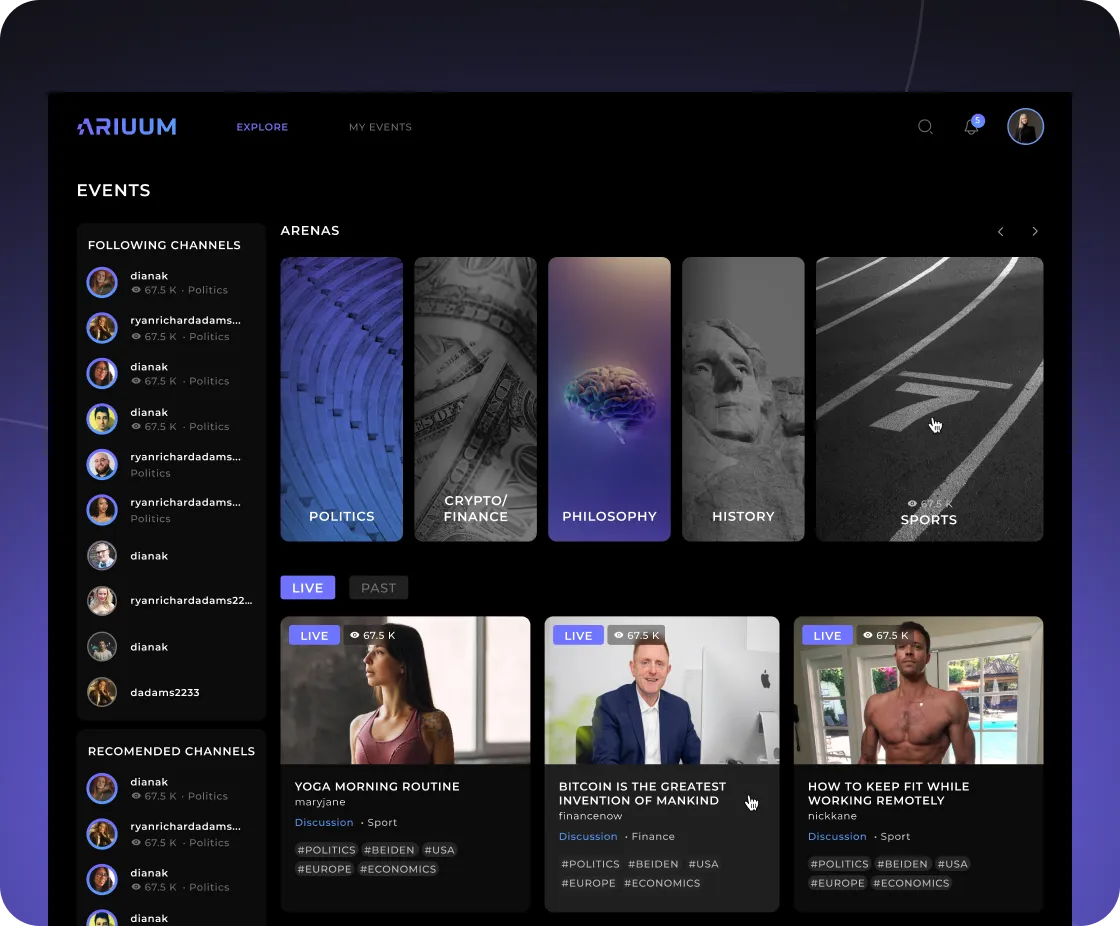Open the Sports arena card

pyautogui.click(x=929, y=399)
